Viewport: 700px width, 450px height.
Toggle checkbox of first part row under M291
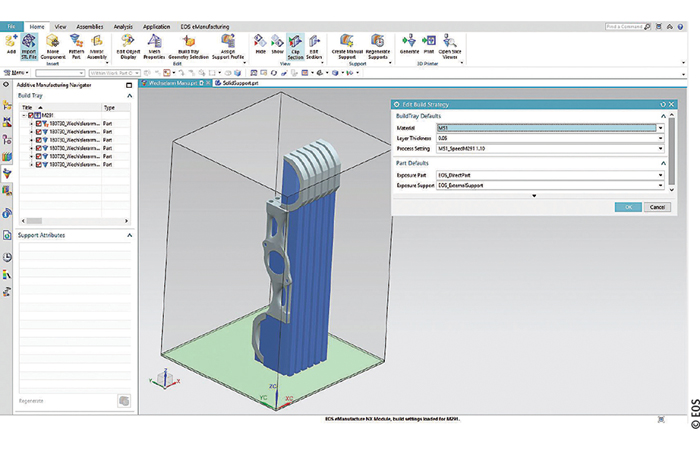coord(38,124)
